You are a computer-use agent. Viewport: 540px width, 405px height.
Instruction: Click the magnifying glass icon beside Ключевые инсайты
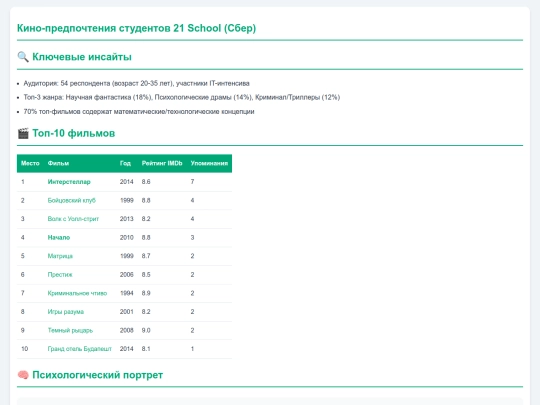pos(23,57)
